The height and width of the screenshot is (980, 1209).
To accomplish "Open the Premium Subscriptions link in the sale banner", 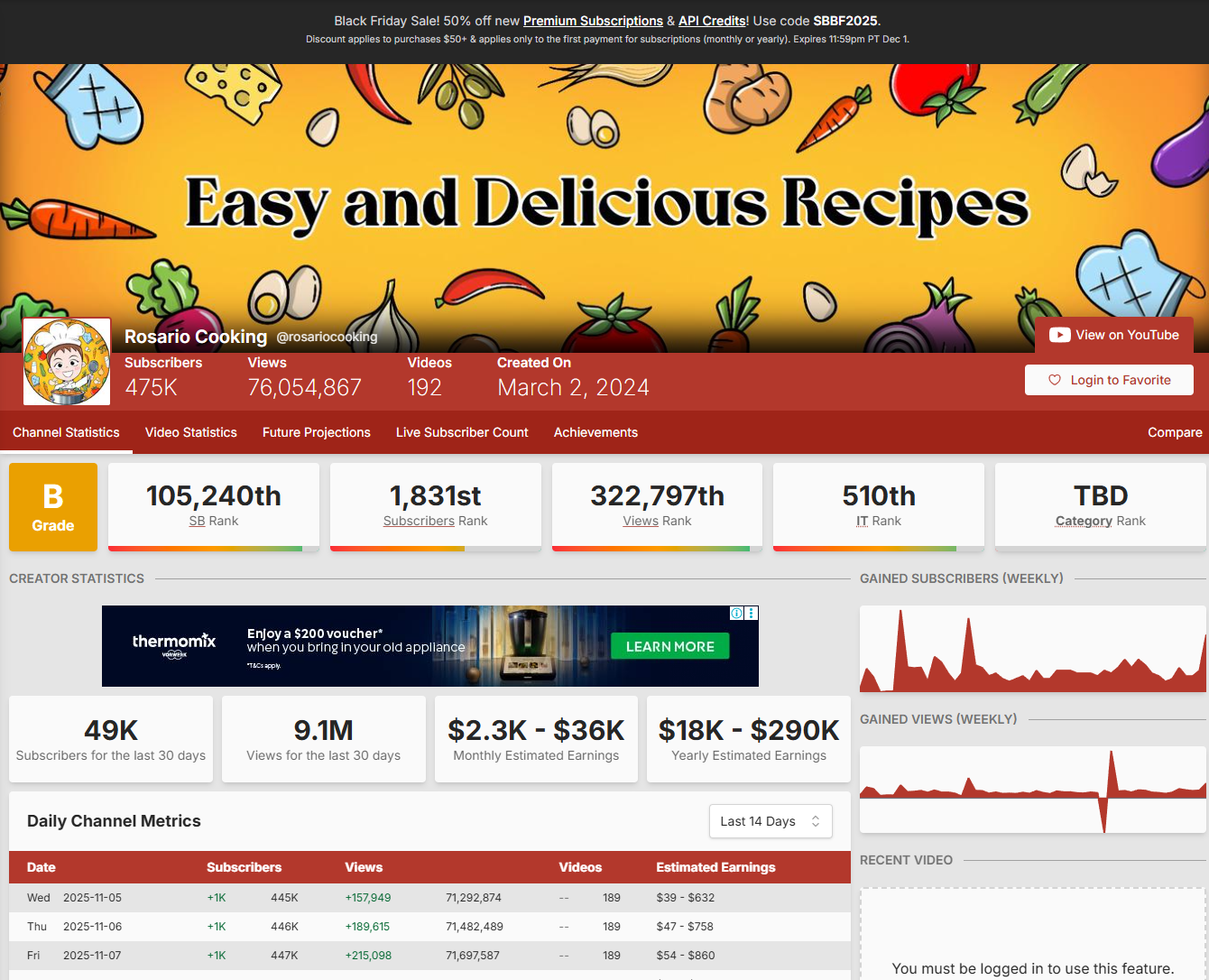I will (593, 21).
